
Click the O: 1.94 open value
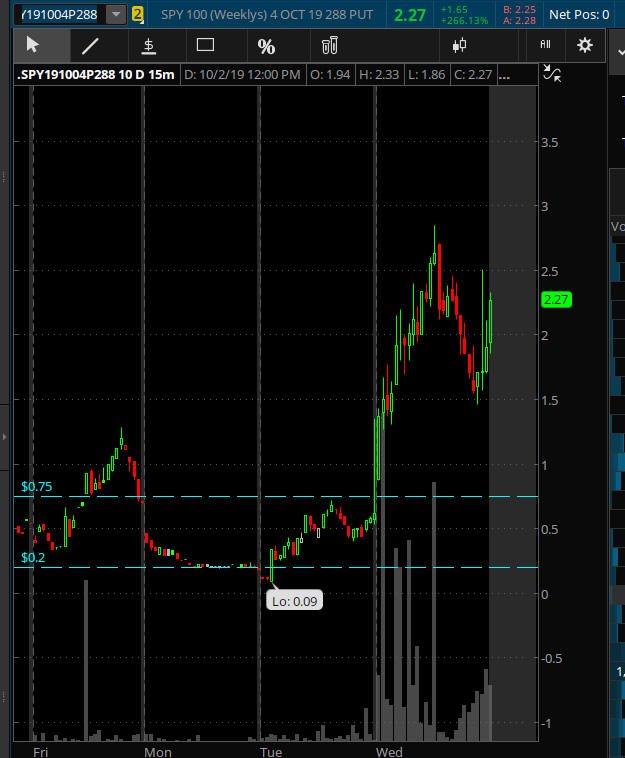coord(330,75)
